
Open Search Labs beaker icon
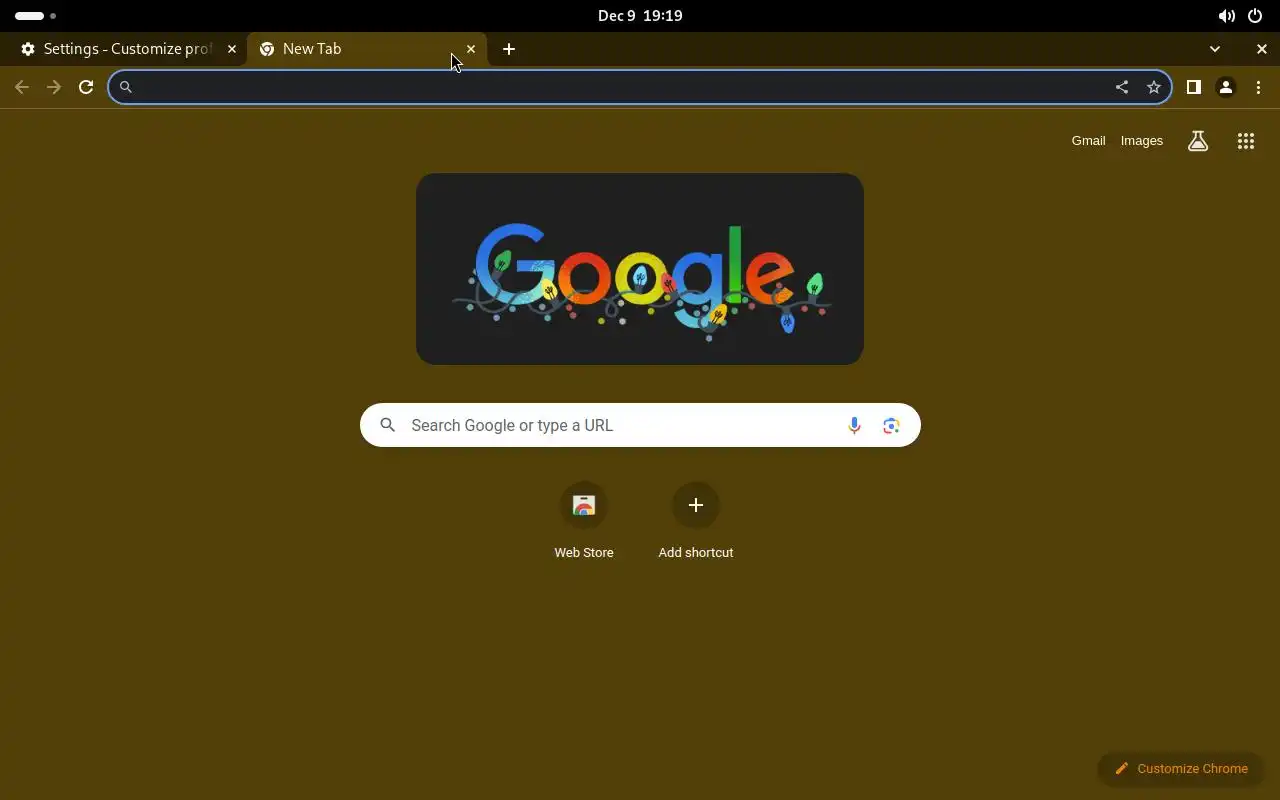pos(1198,141)
